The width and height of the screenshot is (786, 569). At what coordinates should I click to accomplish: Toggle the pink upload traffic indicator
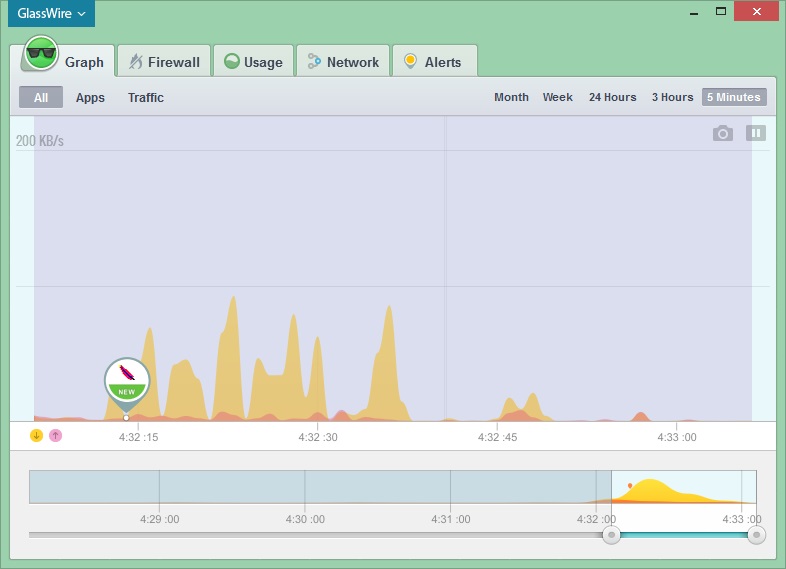pyautogui.click(x=56, y=436)
